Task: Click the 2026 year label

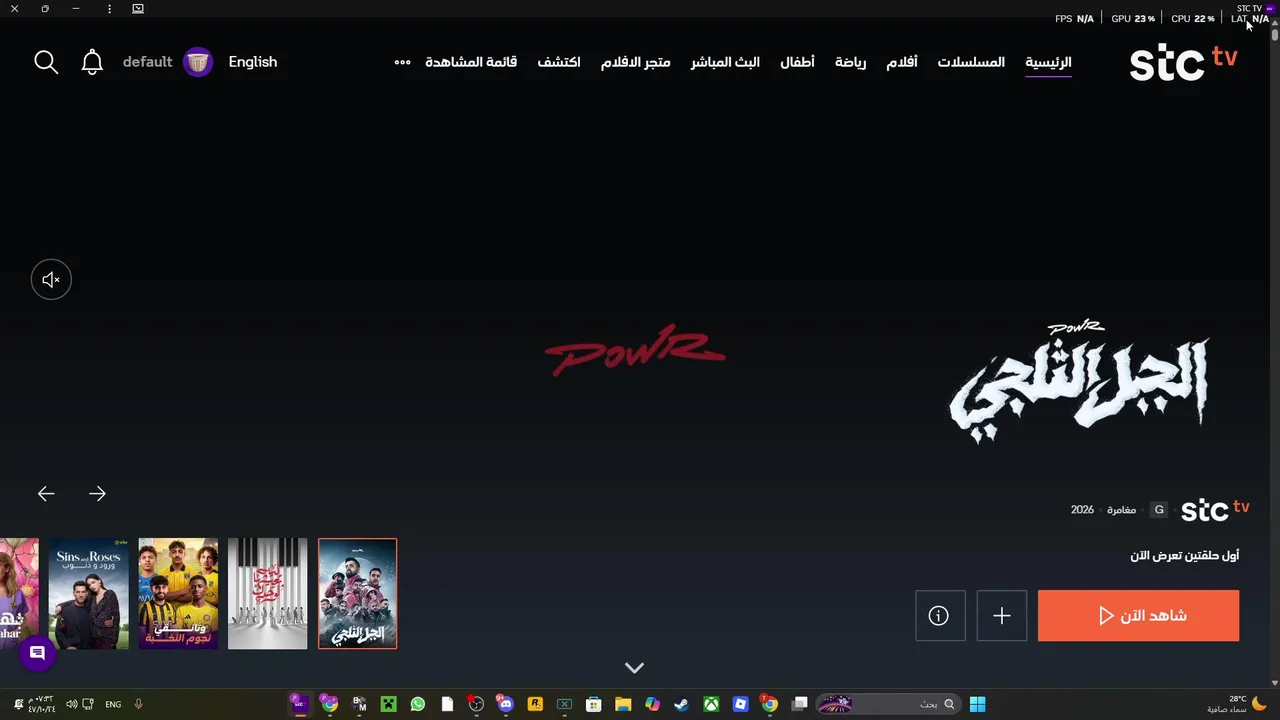Action: pos(1082,510)
